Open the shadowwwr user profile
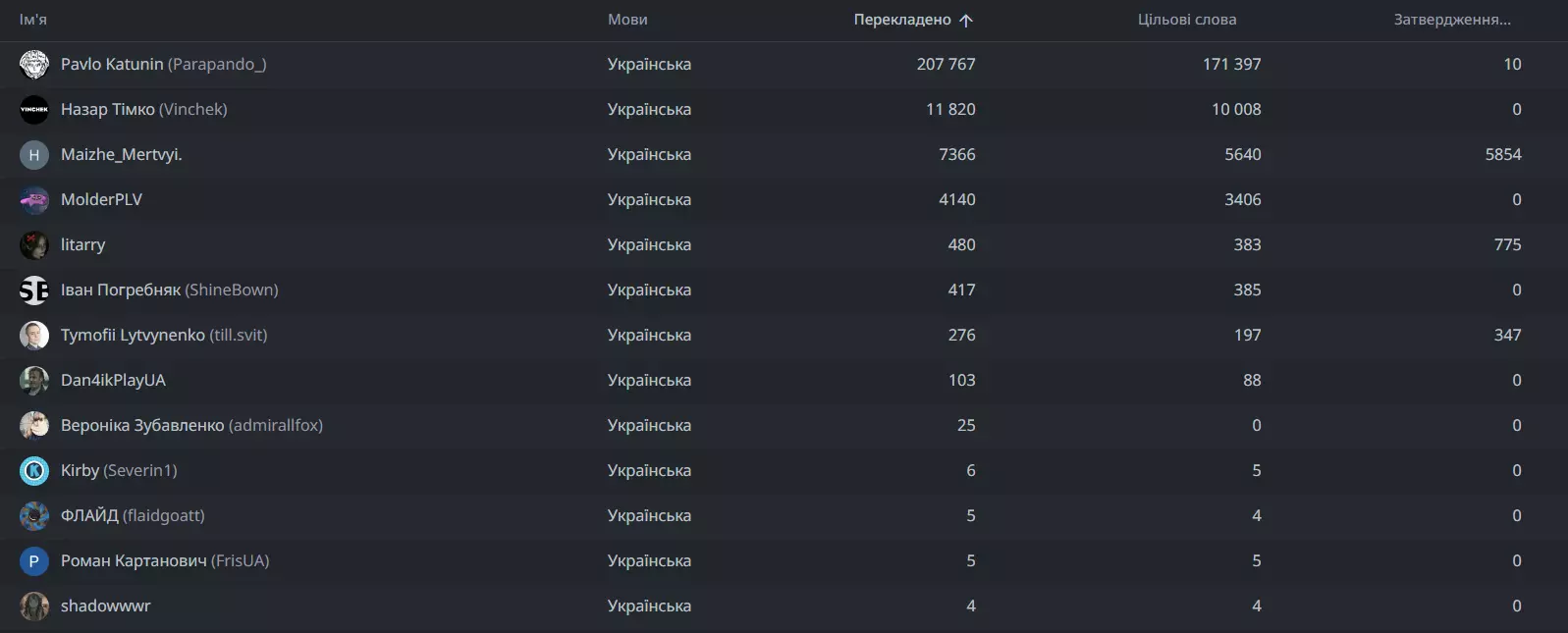 [105, 607]
